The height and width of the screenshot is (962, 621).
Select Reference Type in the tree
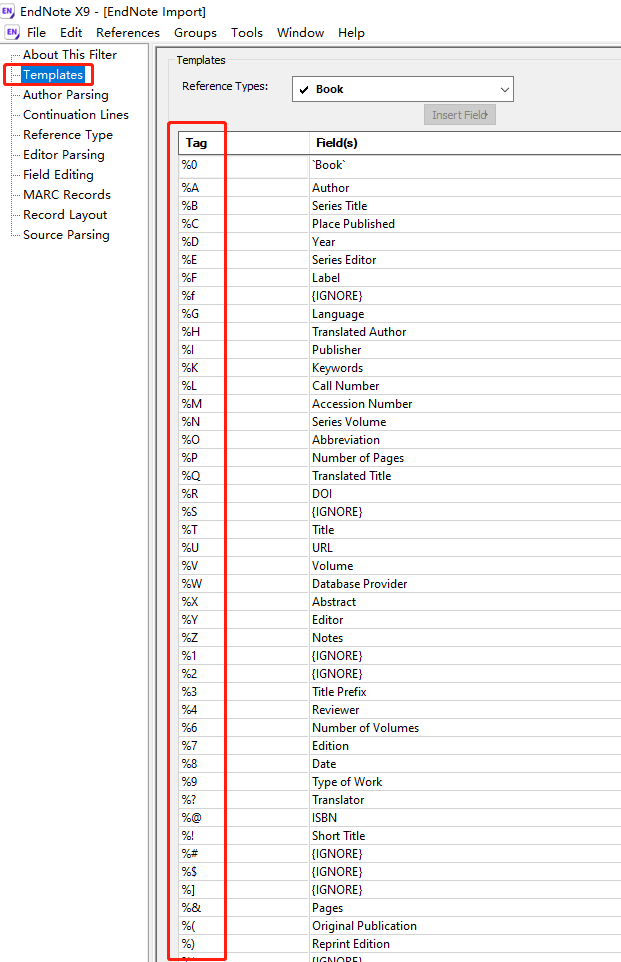pyautogui.click(x=68, y=135)
